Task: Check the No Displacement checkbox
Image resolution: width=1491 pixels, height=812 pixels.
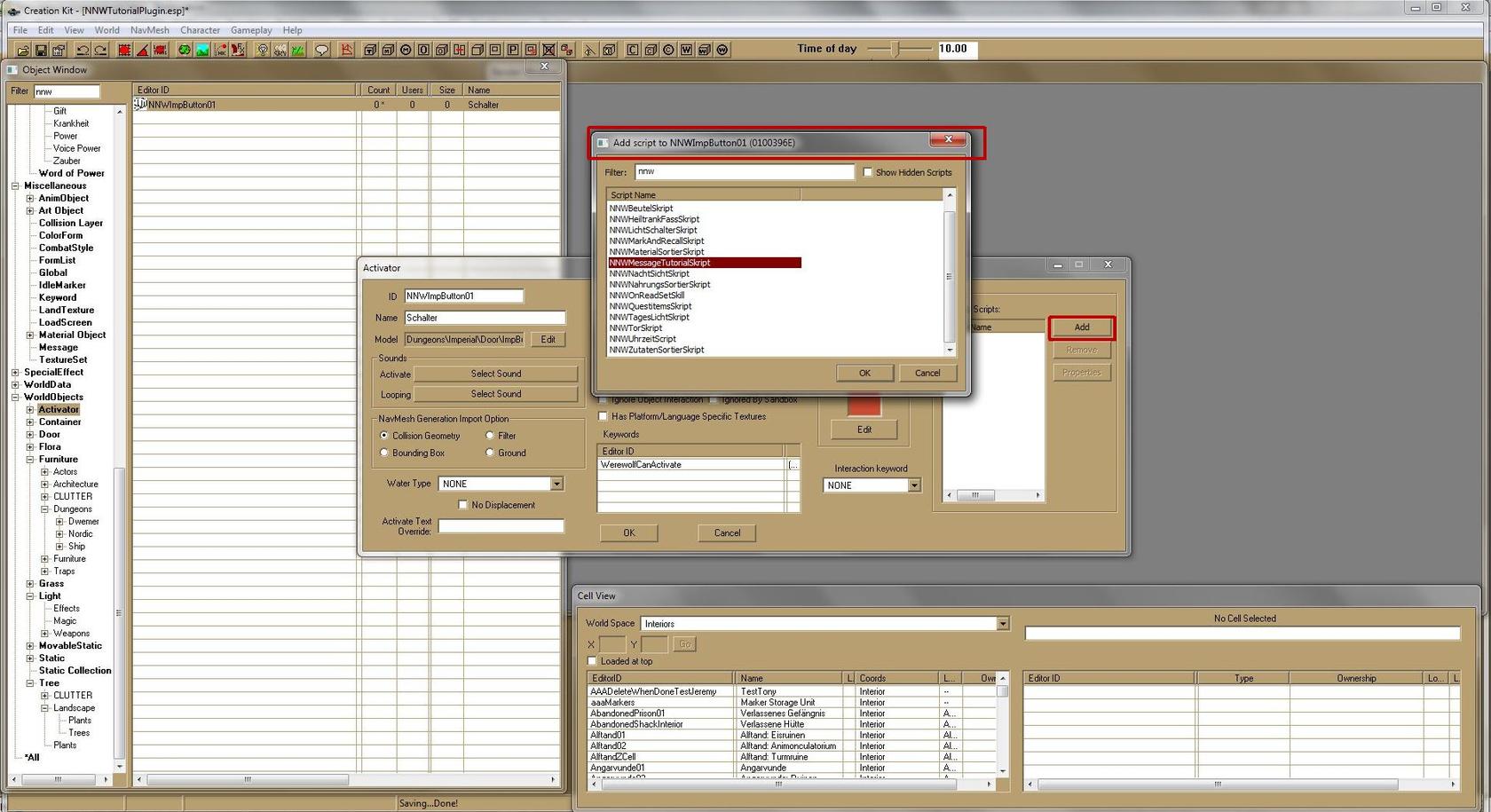Action: point(462,505)
